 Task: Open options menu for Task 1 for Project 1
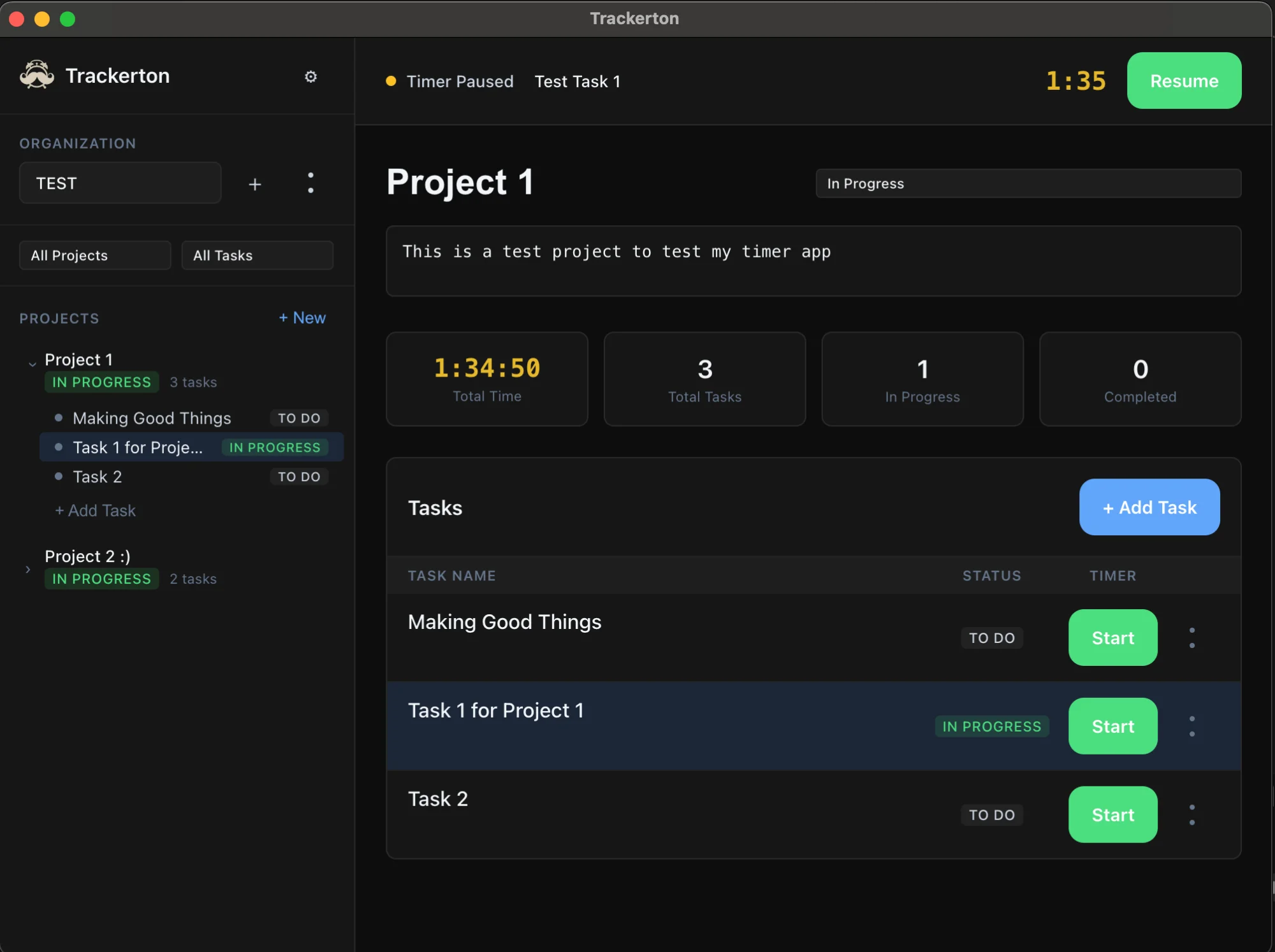coord(1191,726)
